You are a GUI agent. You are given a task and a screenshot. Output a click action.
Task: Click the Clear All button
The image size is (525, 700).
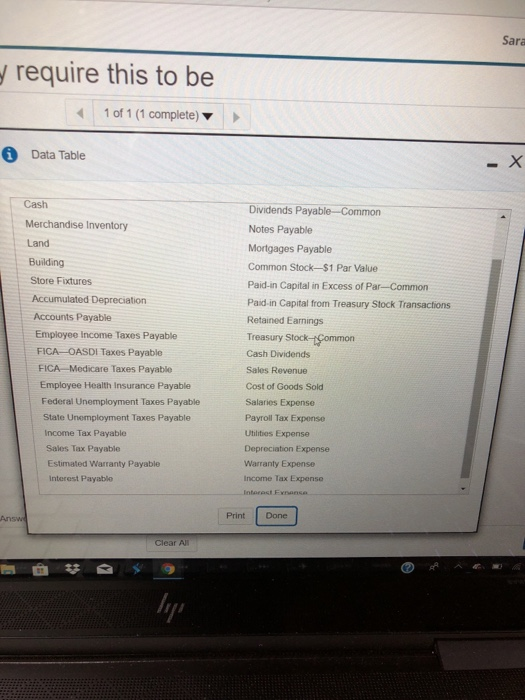172,543
